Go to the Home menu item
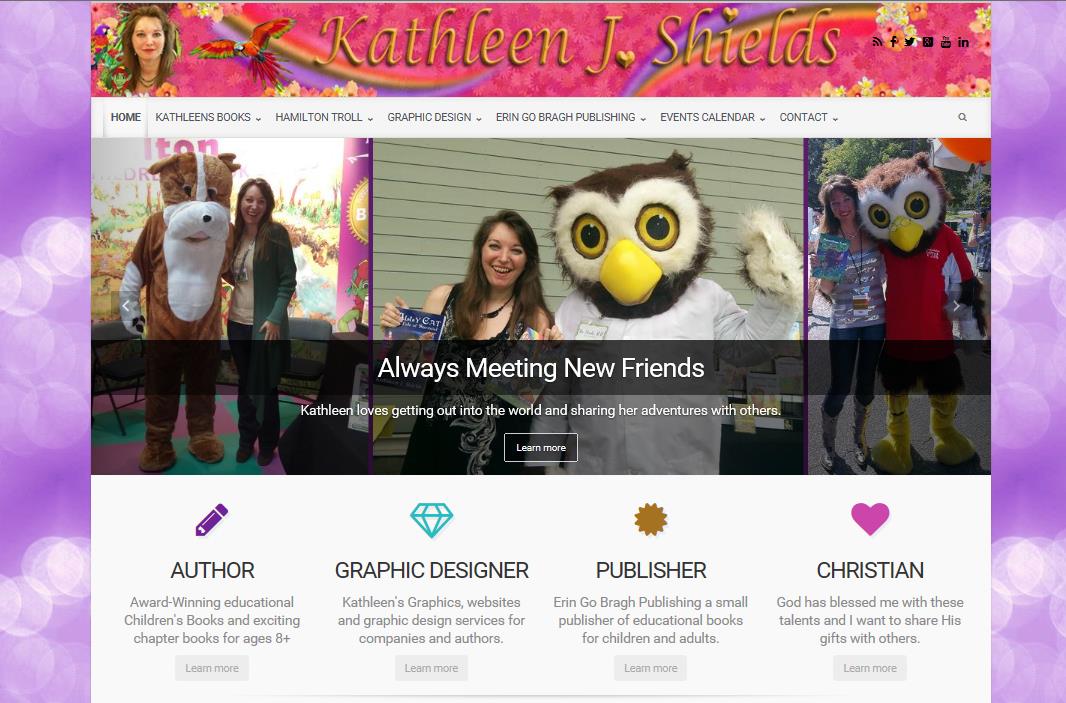1066x703 pixels. pos(126,117)
